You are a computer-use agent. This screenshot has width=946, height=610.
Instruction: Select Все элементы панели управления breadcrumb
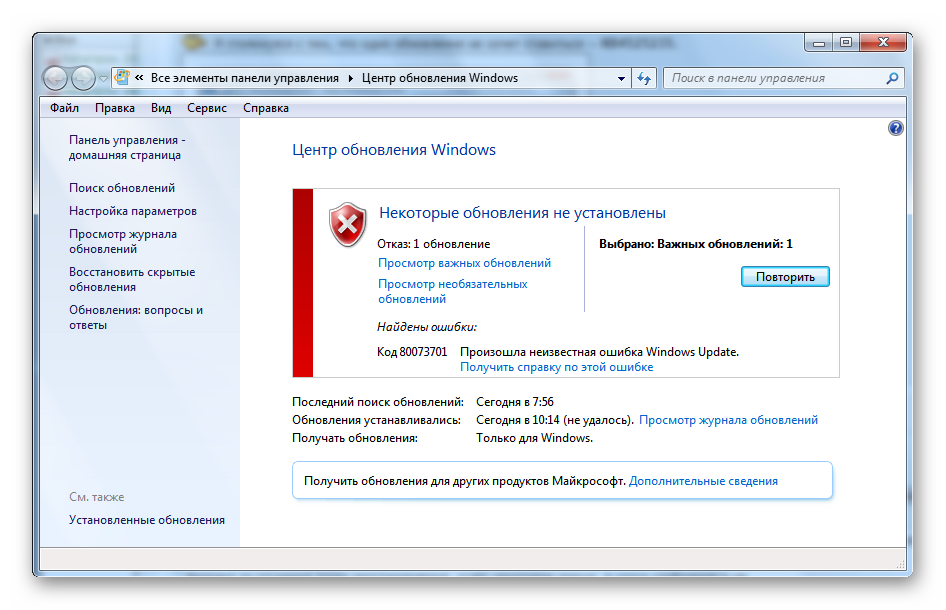(244, 78)
